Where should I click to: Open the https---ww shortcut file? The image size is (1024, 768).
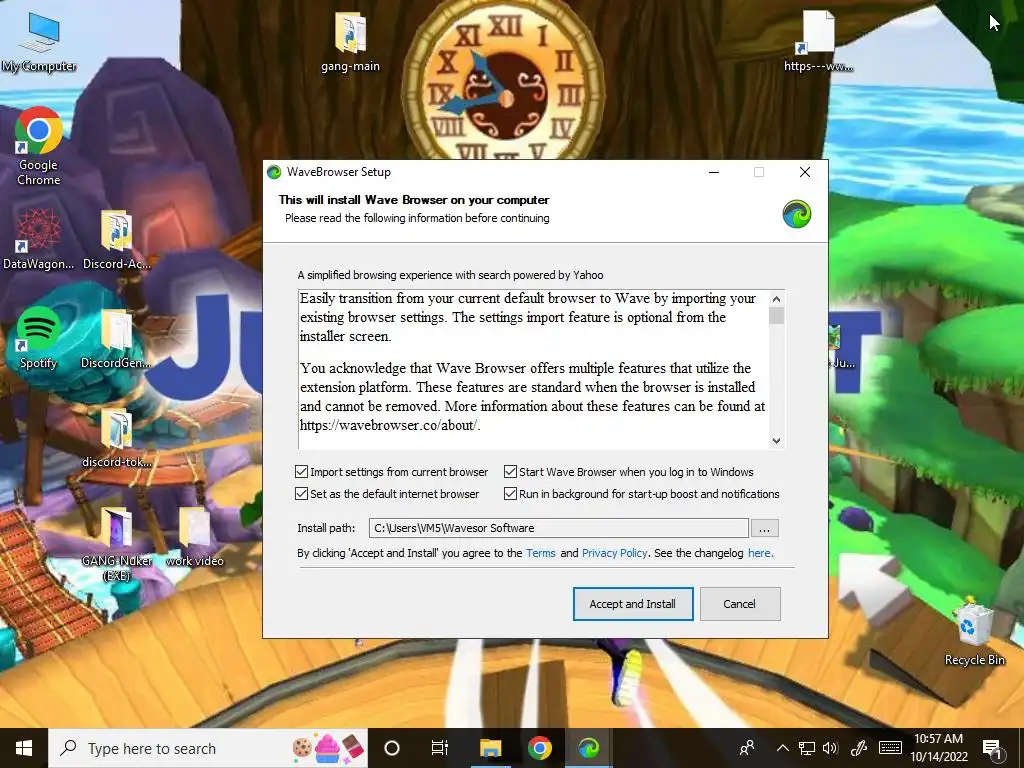(x=818, y=40)
